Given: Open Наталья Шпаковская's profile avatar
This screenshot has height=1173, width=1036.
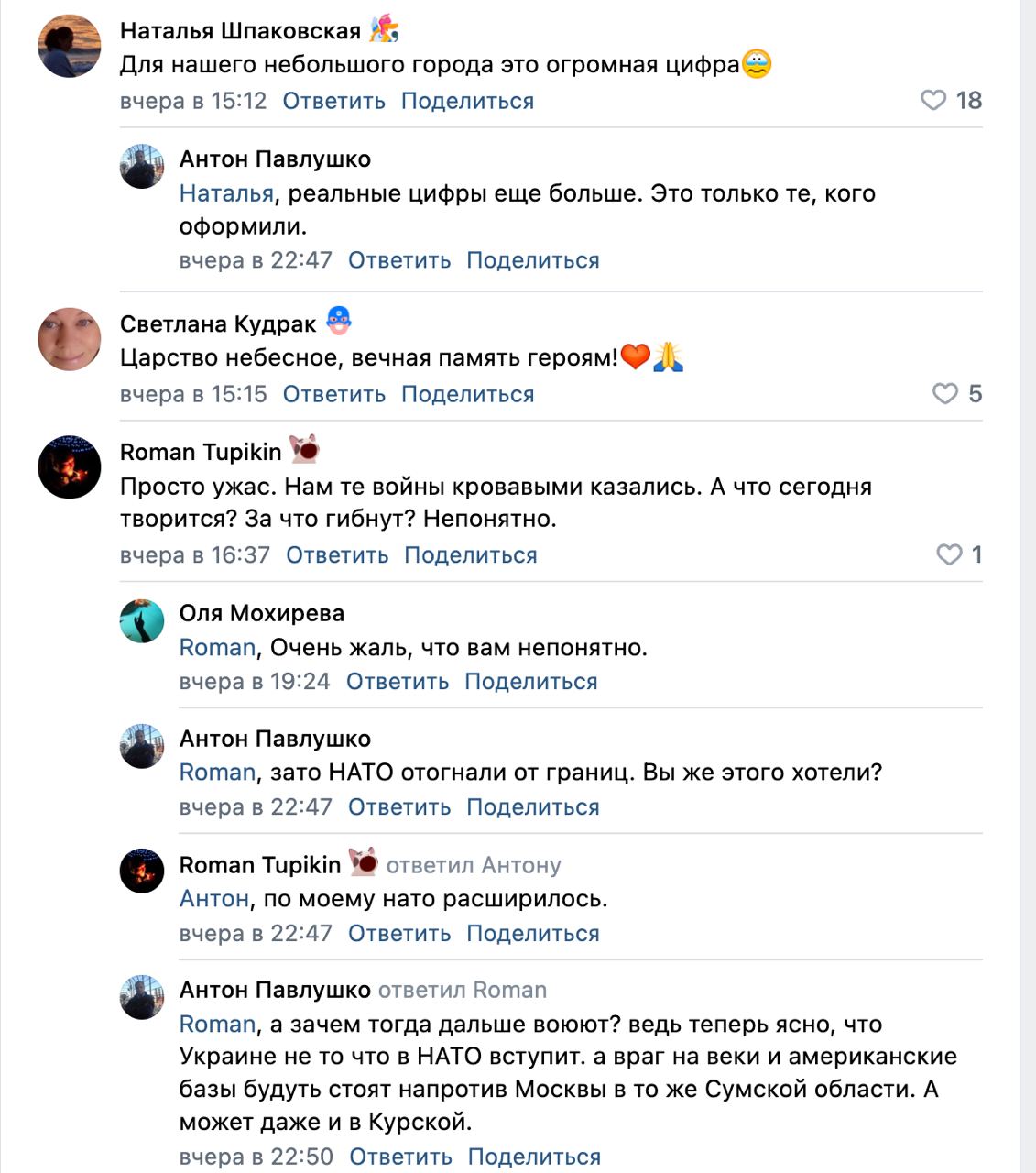Looking at the screenshot, I should 70,46.
